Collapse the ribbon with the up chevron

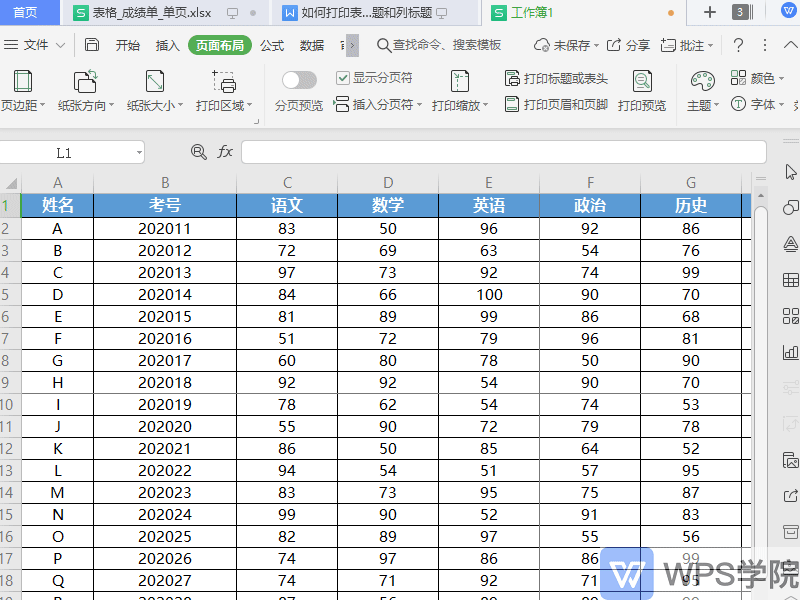tap(790, 45)
